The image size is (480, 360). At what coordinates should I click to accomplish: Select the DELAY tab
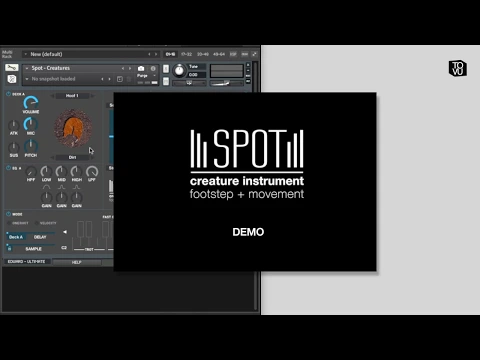point(40,237)
